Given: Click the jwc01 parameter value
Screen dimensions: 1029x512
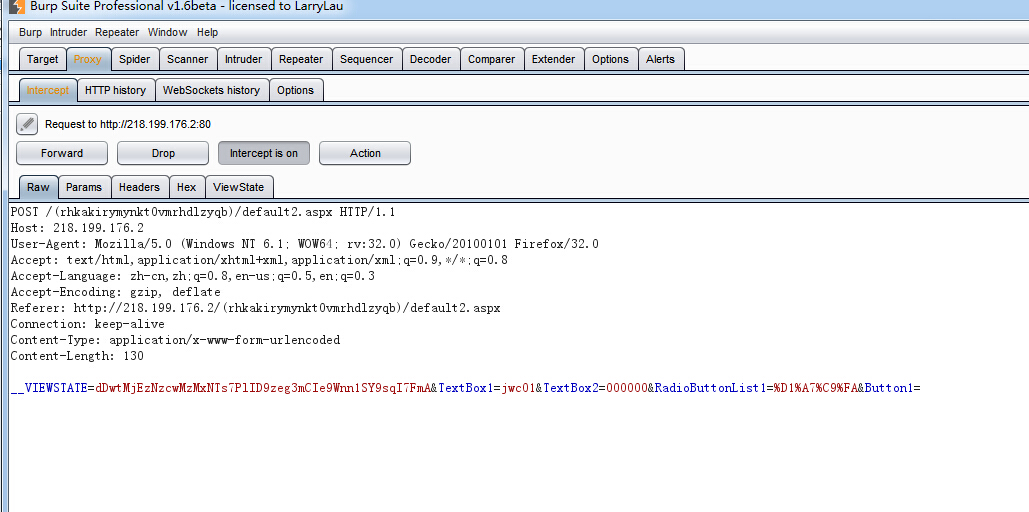Looking at the screenshot, I should tap(518, 388).
